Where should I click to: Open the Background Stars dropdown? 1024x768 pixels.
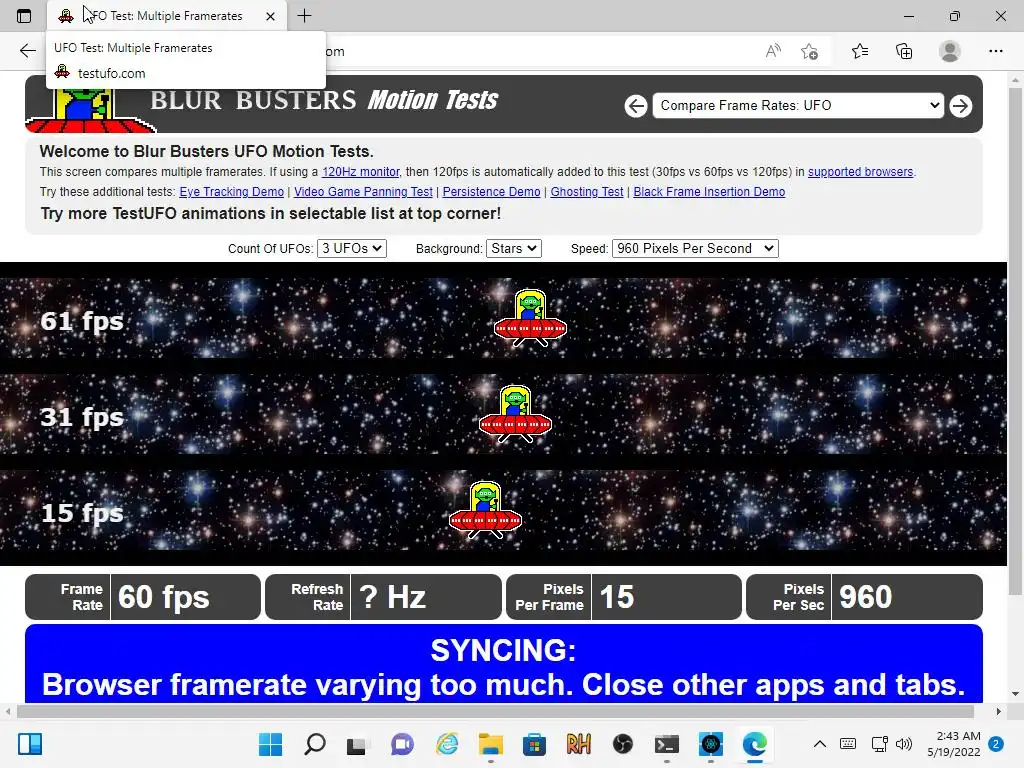click(514, 248)
